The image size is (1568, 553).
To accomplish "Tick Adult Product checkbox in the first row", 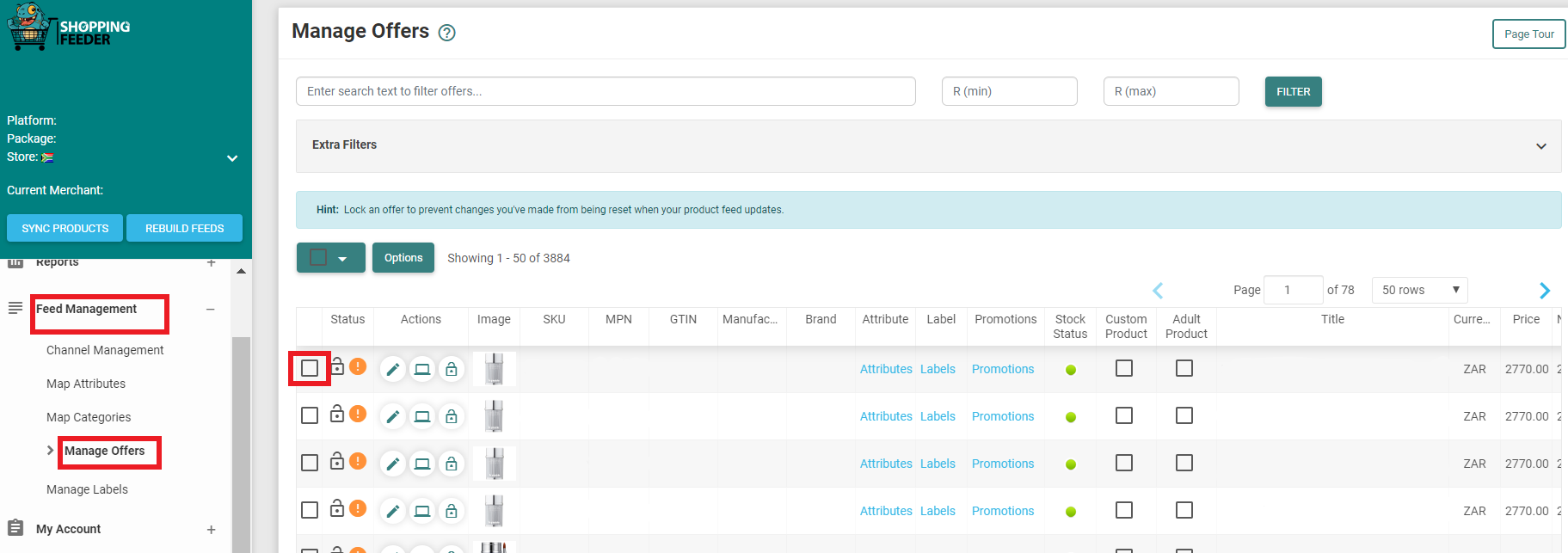I will tap(1184, 368).
